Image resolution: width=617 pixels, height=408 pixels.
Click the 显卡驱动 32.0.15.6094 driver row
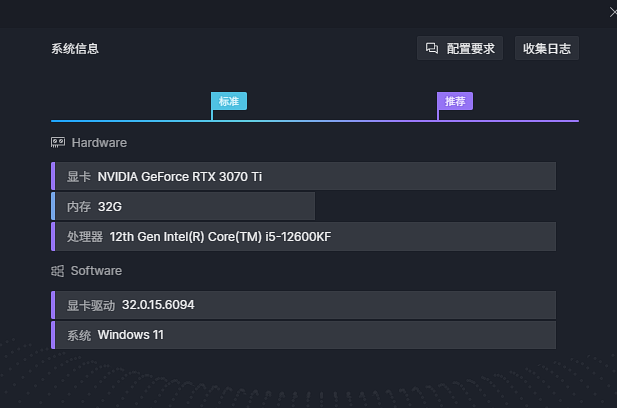tap(303, 305)
